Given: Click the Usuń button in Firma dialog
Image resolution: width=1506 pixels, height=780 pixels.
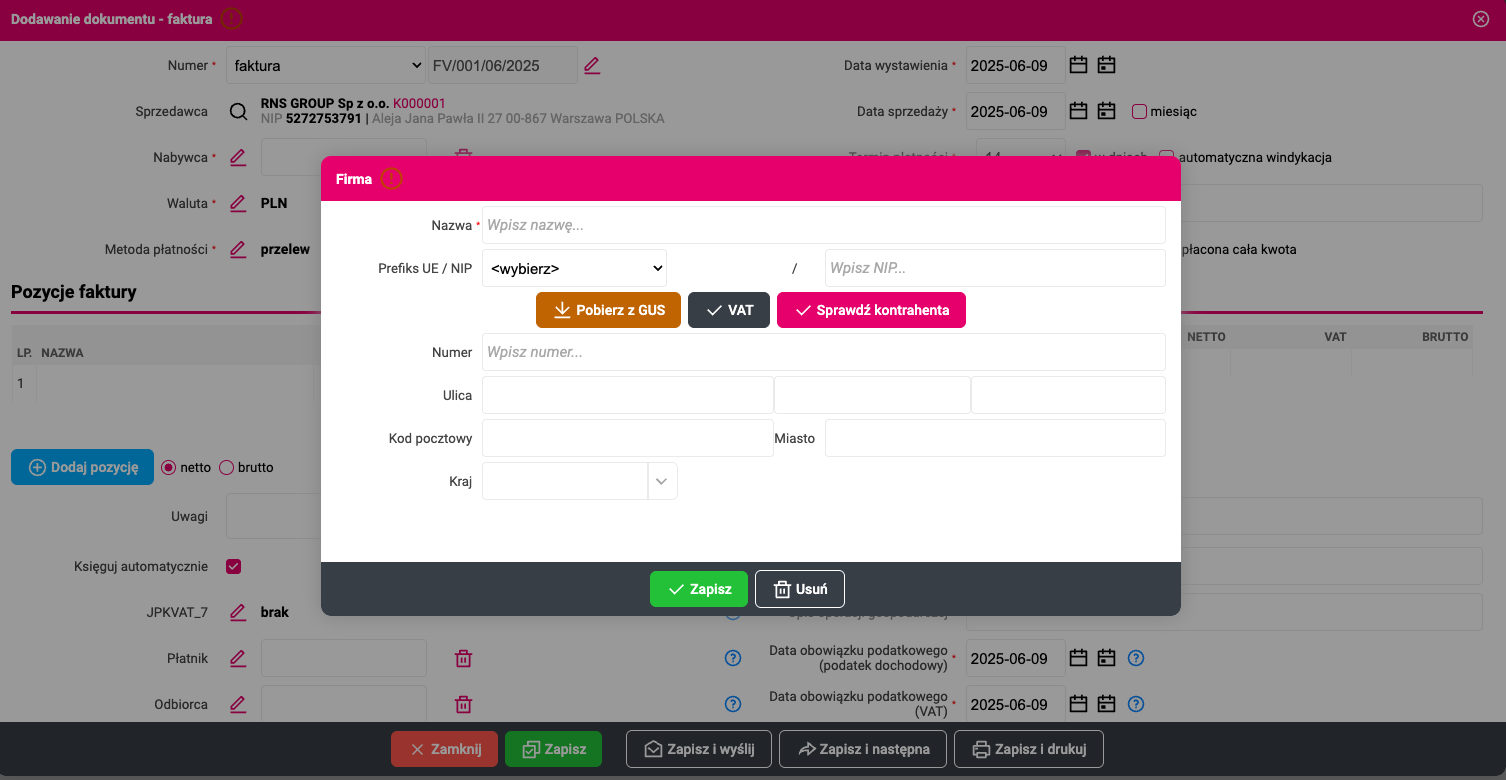Looking at the screenshot, I should coord(800,589).
